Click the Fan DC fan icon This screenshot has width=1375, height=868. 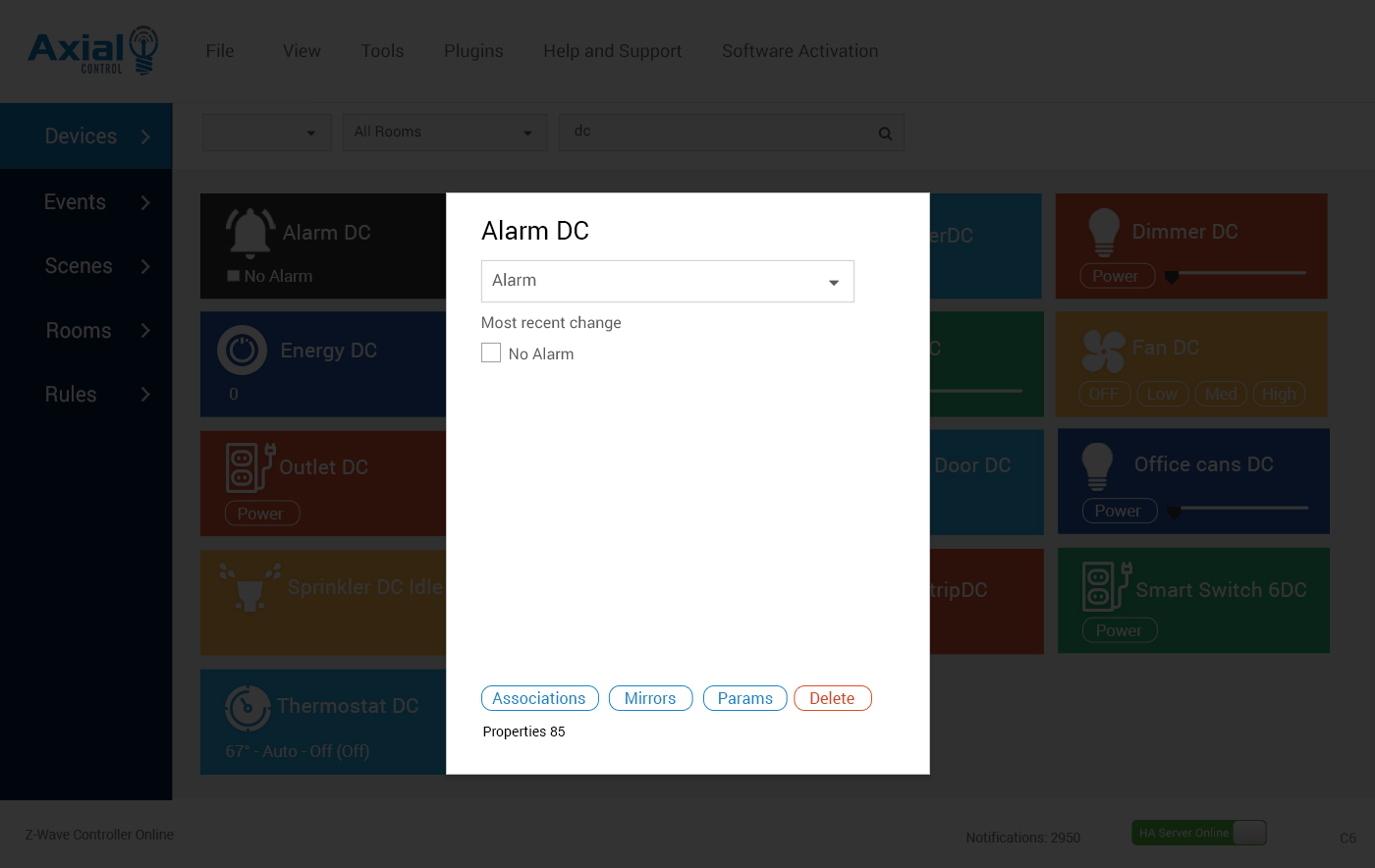click(x=1103, y=351)
